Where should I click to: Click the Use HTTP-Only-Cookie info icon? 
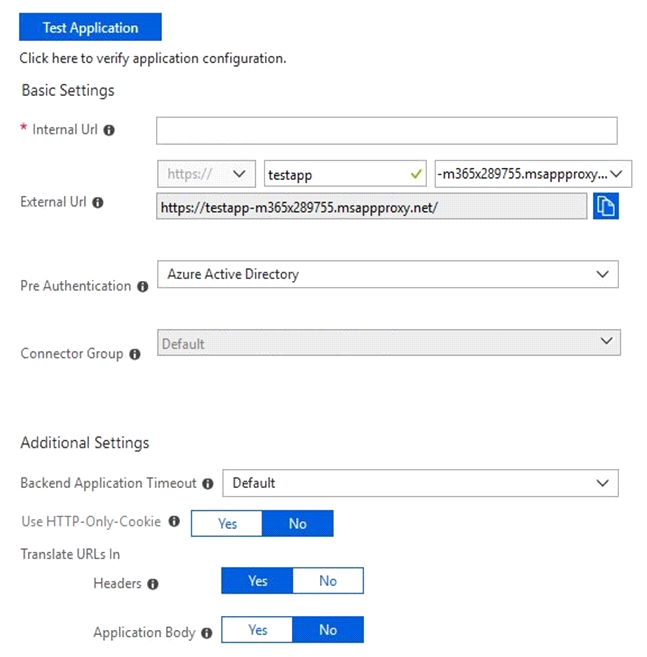[x=174, y=521]
